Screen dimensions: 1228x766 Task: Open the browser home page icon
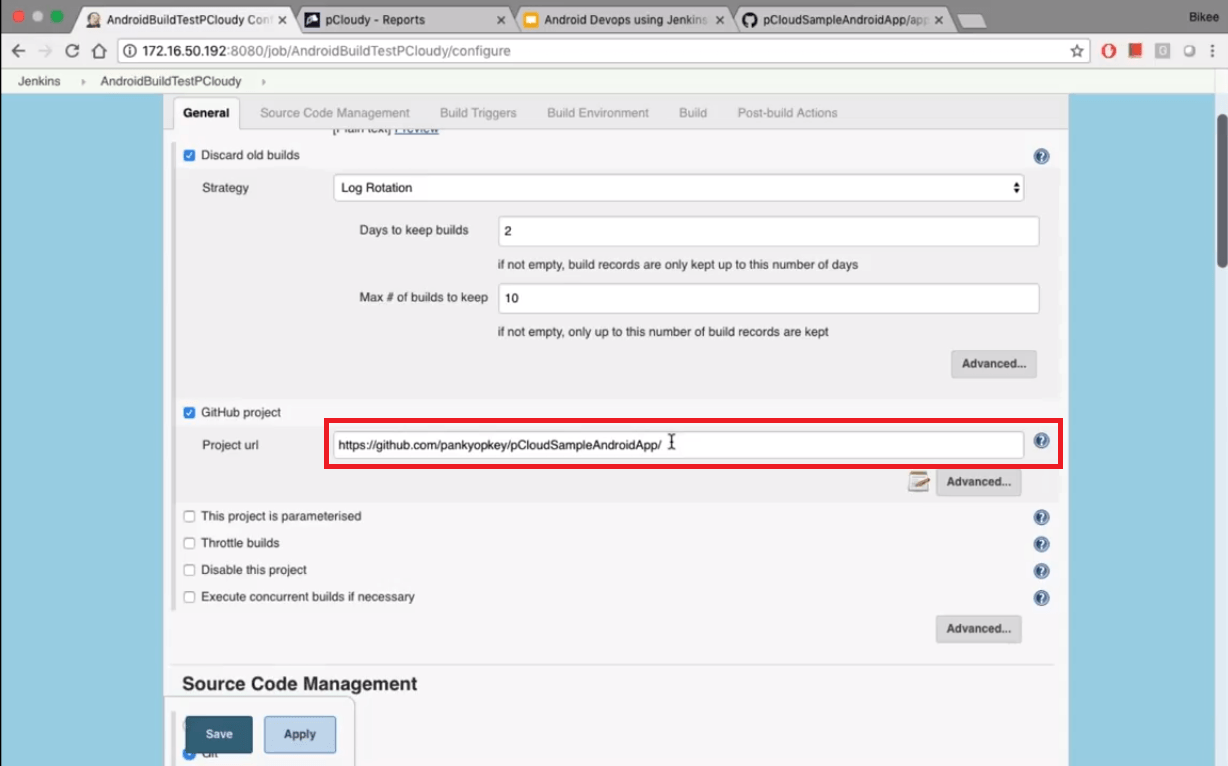point(98,51)
